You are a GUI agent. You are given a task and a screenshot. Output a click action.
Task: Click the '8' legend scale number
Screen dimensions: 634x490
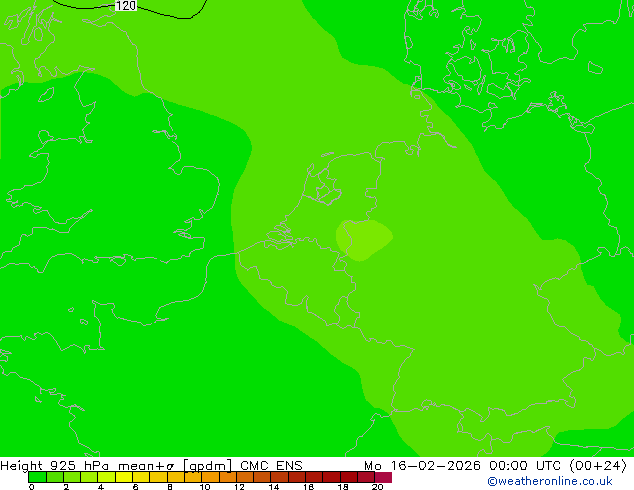click(170, 487)
